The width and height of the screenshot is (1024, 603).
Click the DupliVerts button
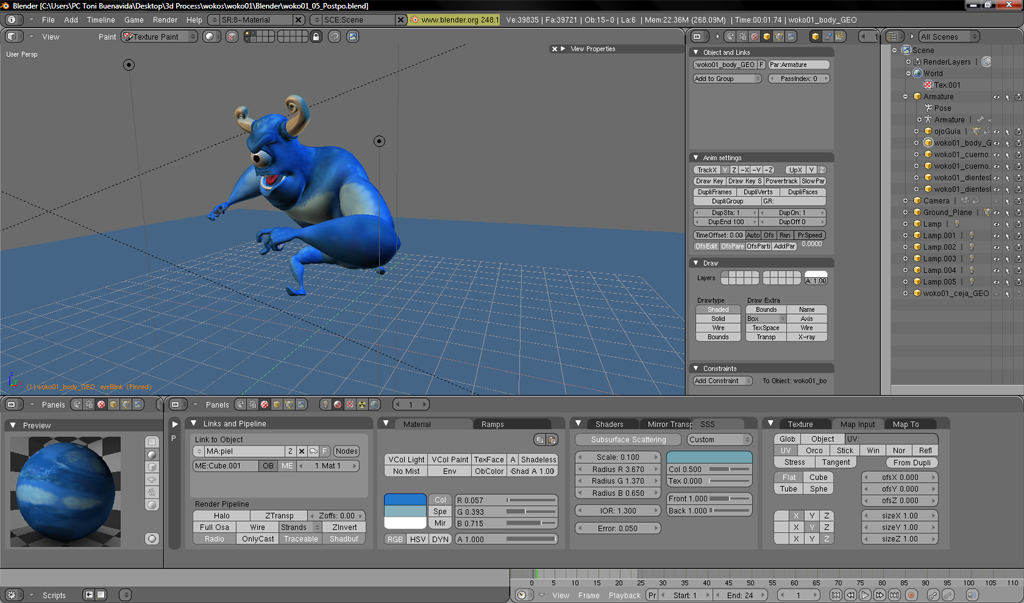click(758, 192)
